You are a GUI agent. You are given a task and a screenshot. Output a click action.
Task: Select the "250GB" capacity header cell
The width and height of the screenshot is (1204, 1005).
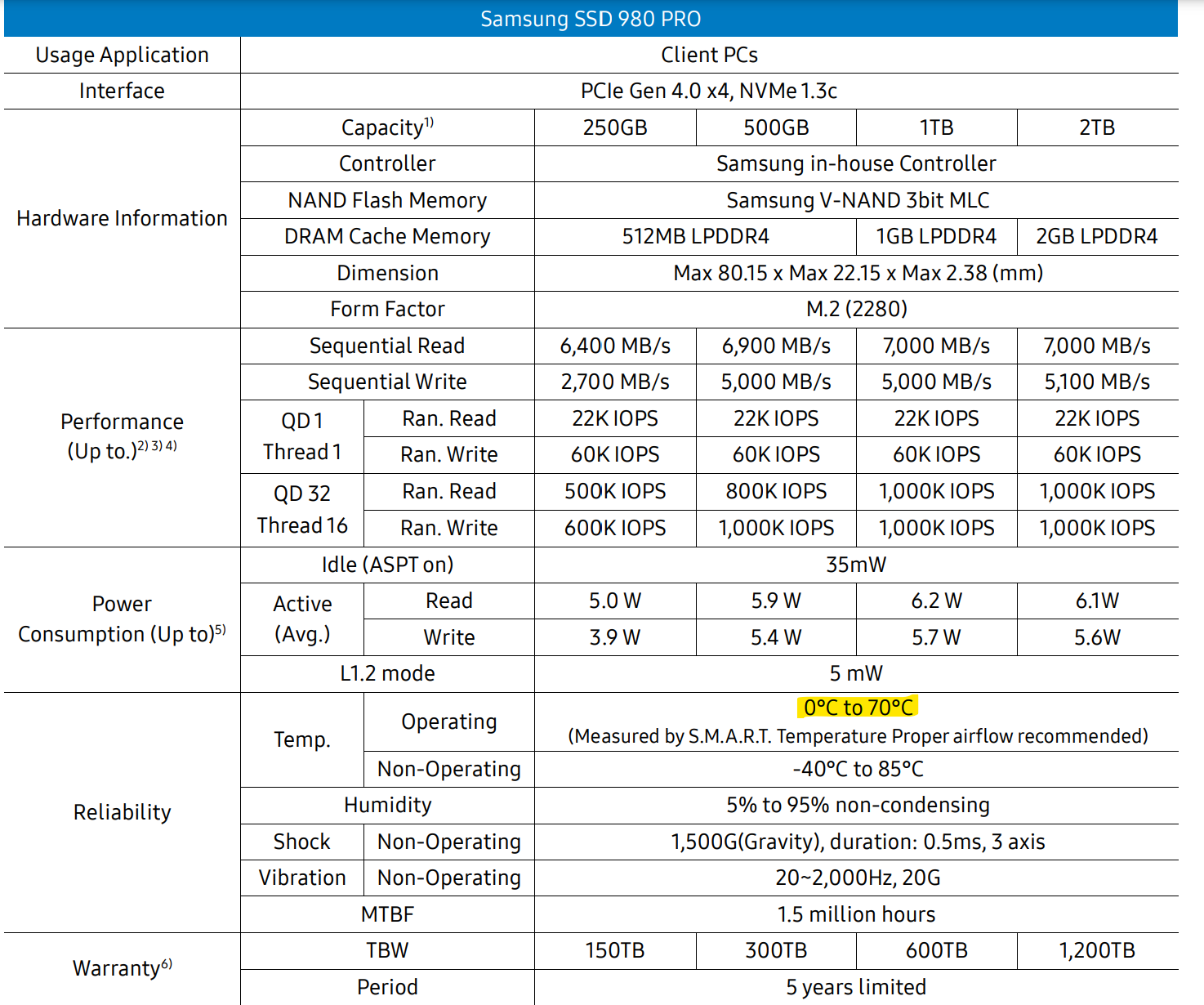(615, 127)
